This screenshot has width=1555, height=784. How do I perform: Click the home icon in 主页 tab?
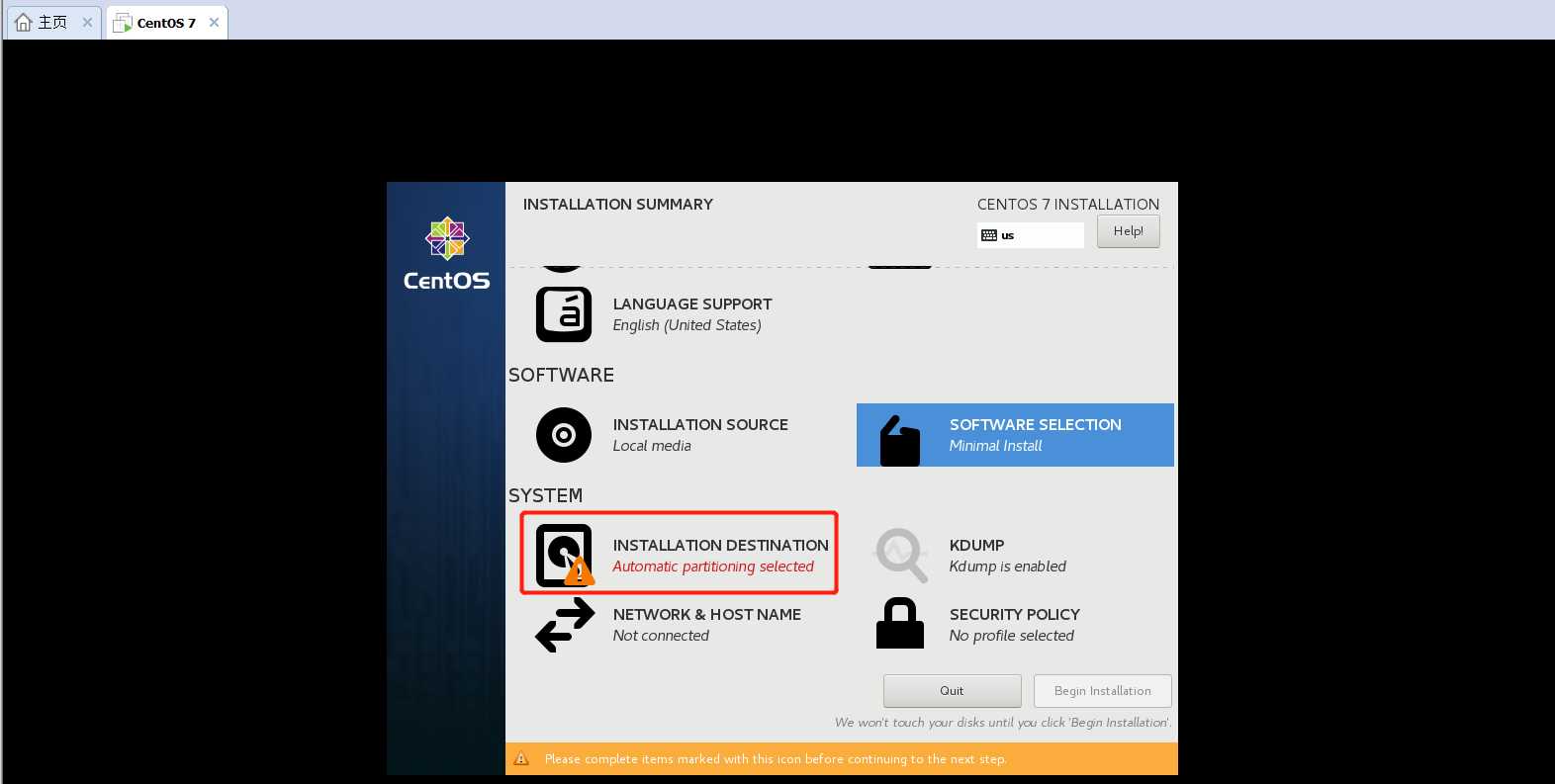(x=24, y=22)
